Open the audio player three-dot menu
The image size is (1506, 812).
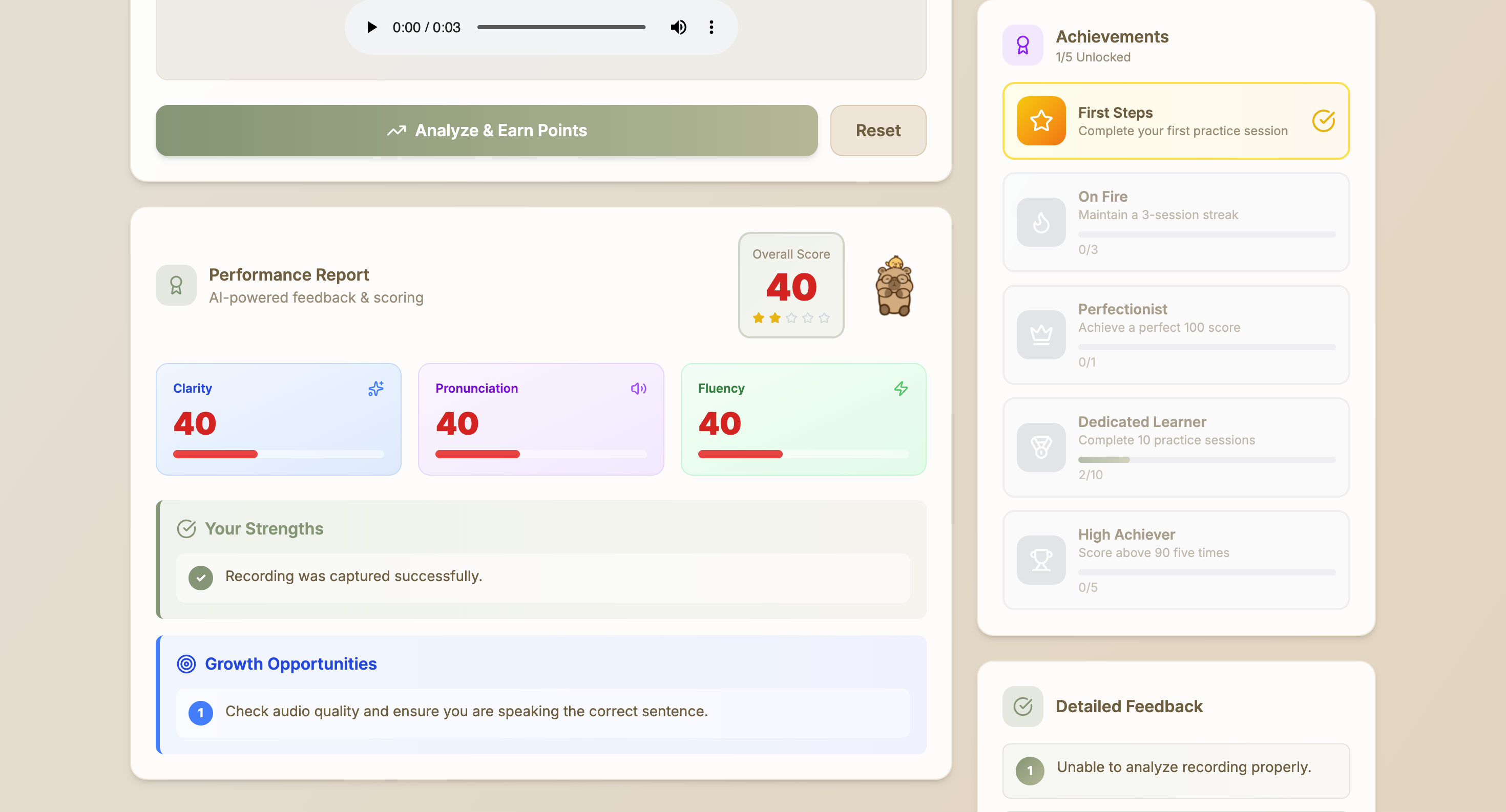[711, 28]
